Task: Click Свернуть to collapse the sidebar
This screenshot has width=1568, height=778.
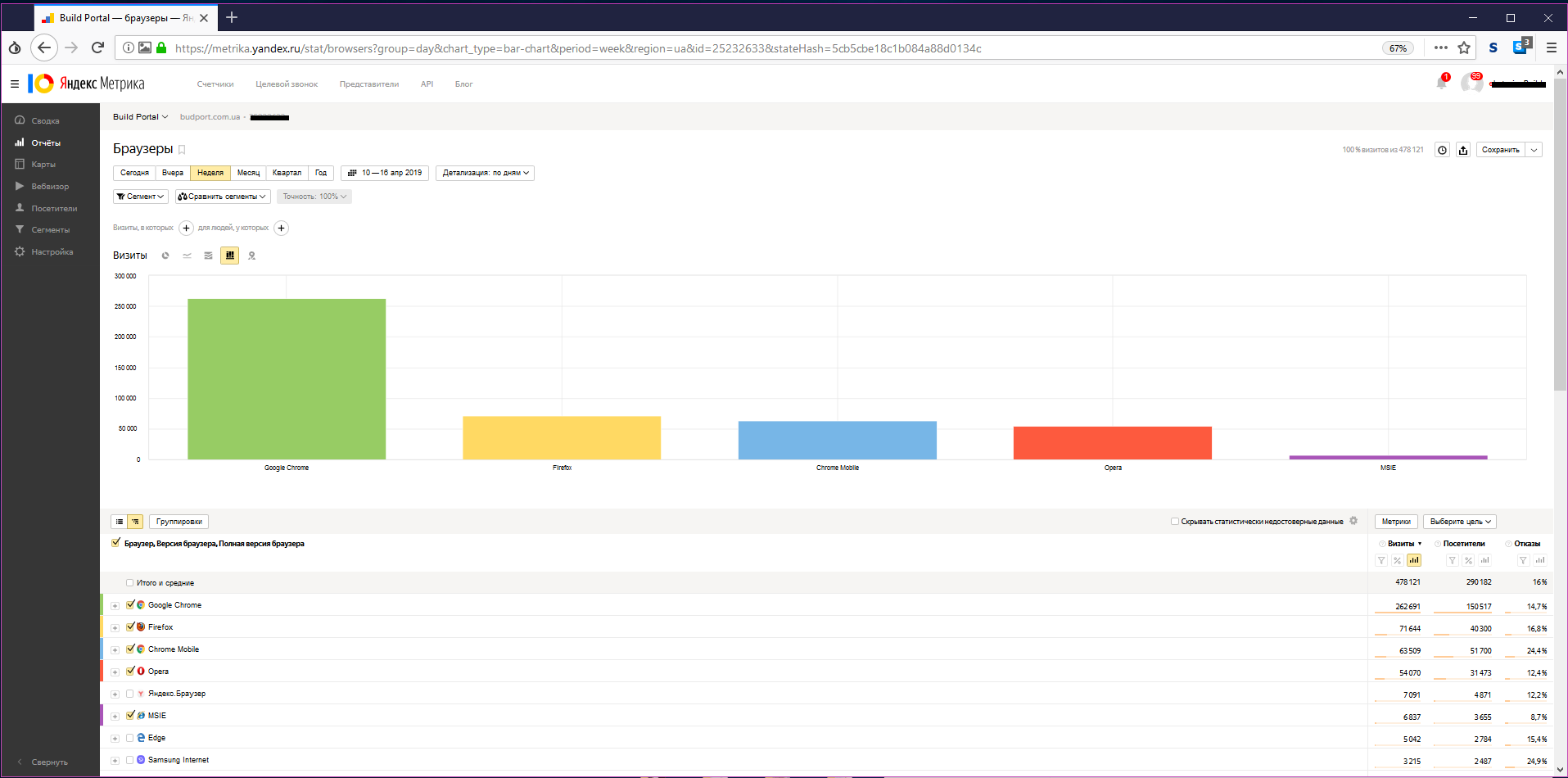Action: pyautogui.click(x=49, y=762)
